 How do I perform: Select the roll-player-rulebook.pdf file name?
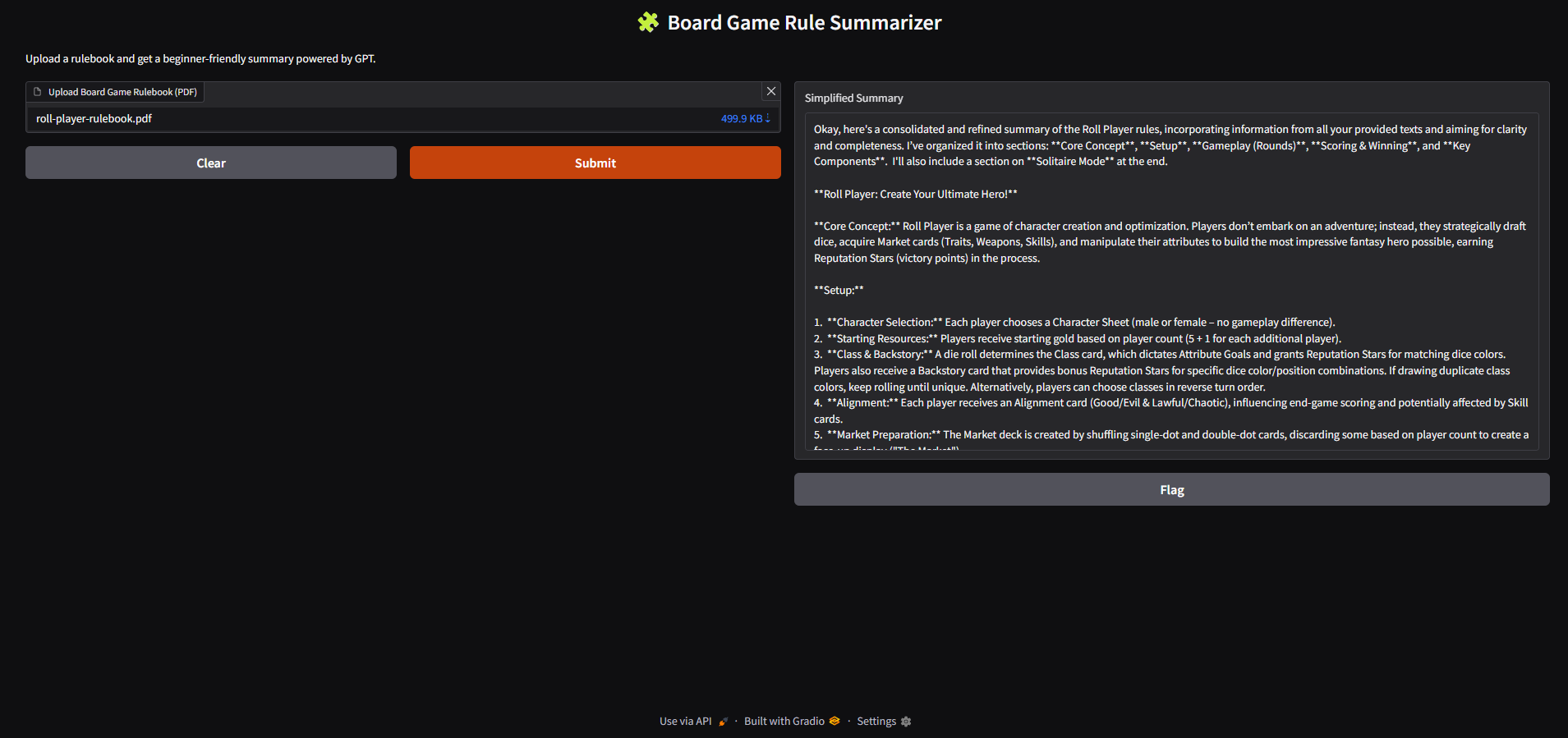click(x=94, y=119)
